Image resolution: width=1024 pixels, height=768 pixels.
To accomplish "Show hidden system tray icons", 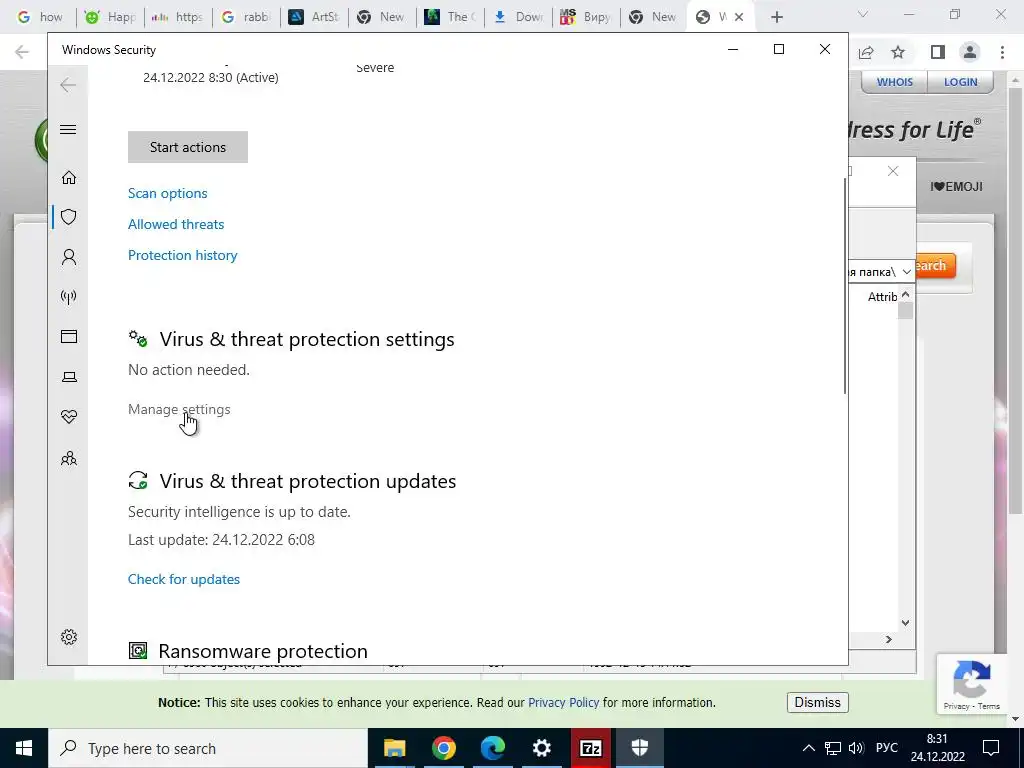I will 808,748.
